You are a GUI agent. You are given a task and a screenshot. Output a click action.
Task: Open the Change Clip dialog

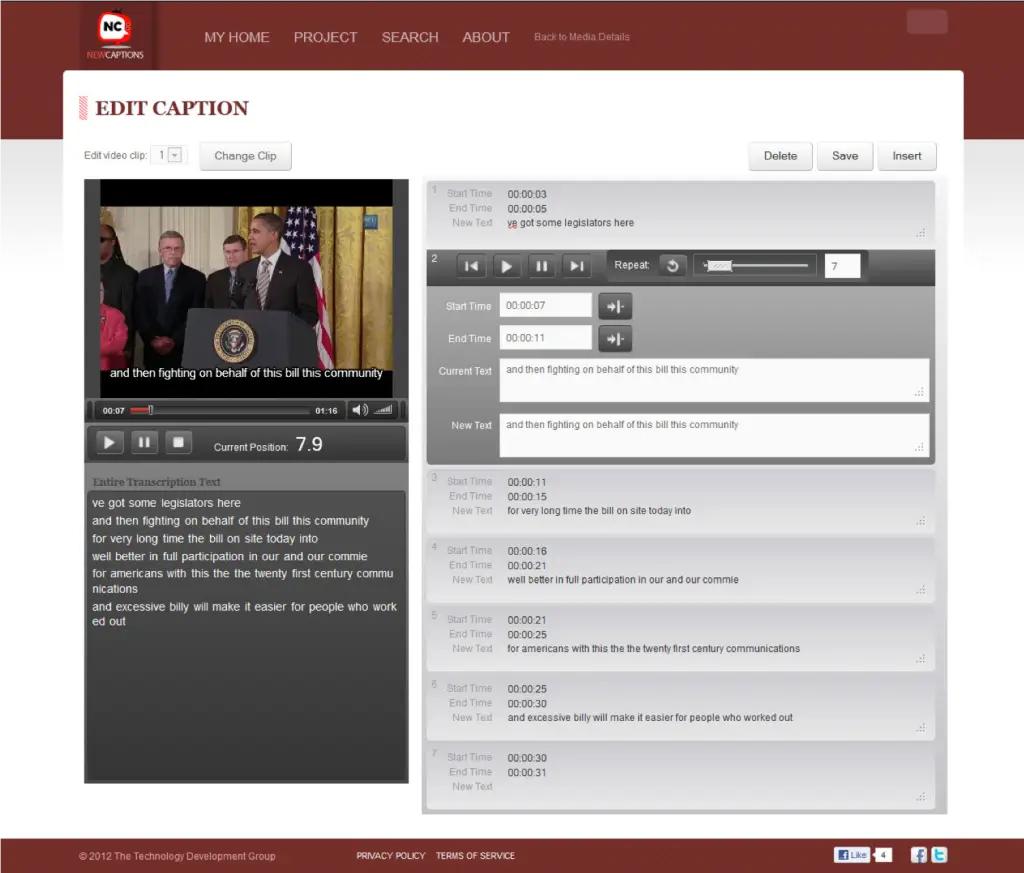(244, 156)
